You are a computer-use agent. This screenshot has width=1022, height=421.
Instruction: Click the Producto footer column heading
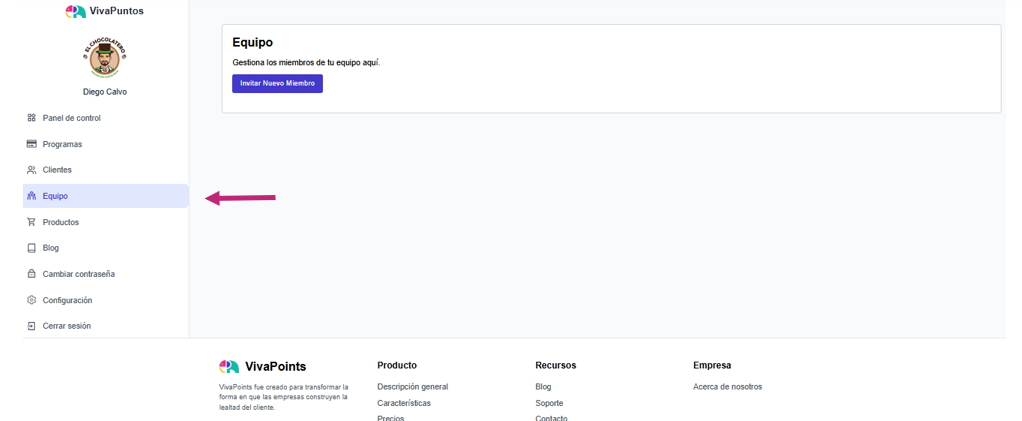[397, 365]
